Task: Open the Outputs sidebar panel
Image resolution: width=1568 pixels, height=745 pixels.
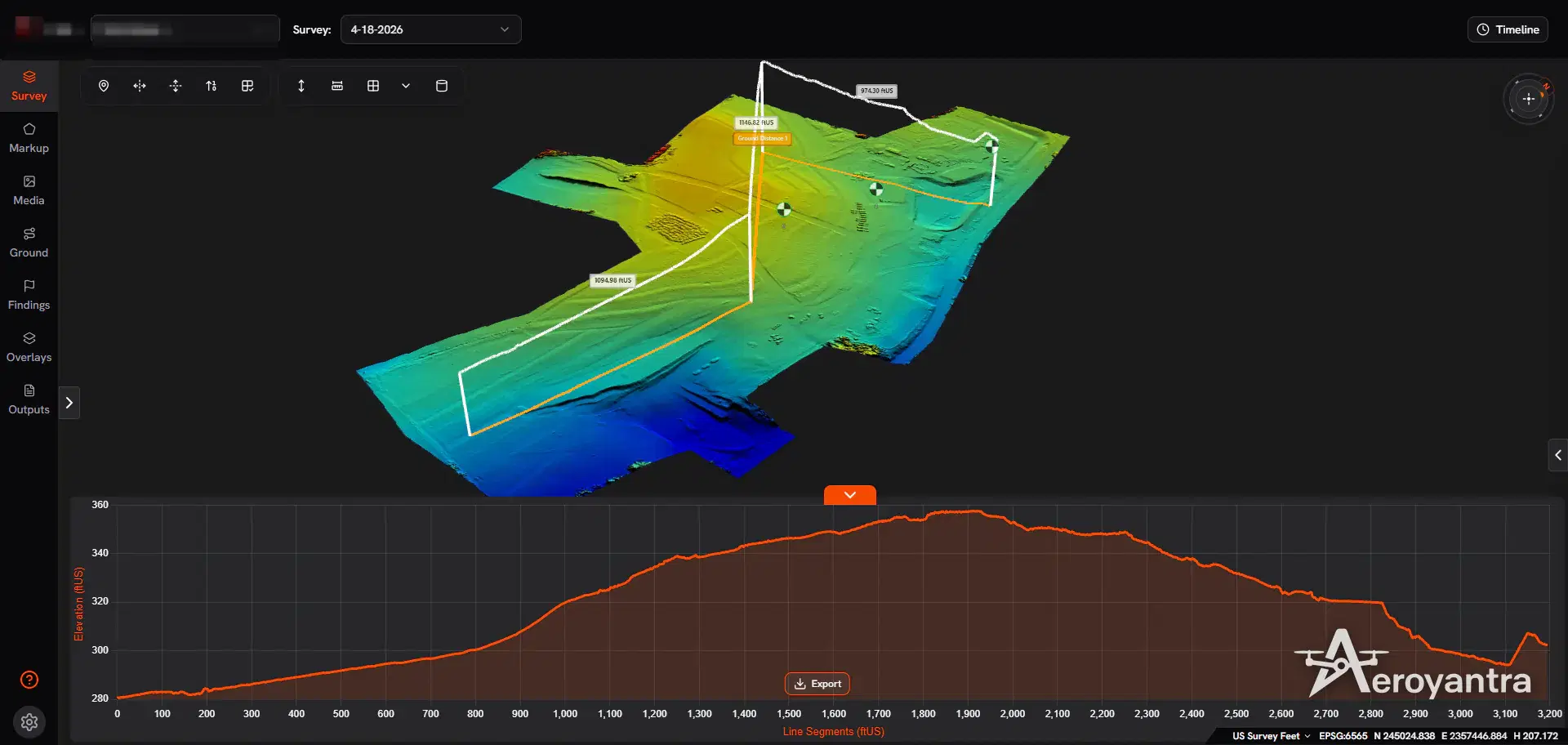Action: (29, 399)
